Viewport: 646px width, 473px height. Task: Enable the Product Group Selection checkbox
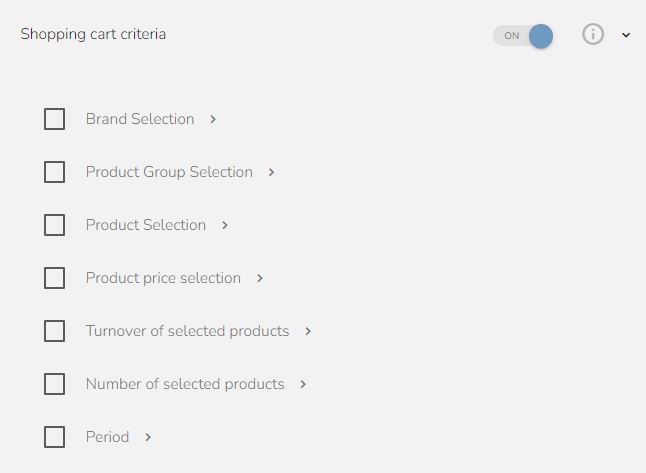point(55,172)
